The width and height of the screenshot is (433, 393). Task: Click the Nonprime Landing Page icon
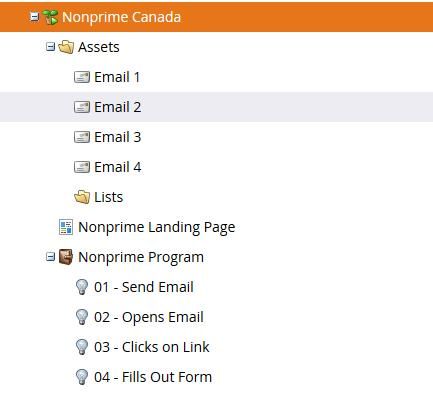point(66,227)
